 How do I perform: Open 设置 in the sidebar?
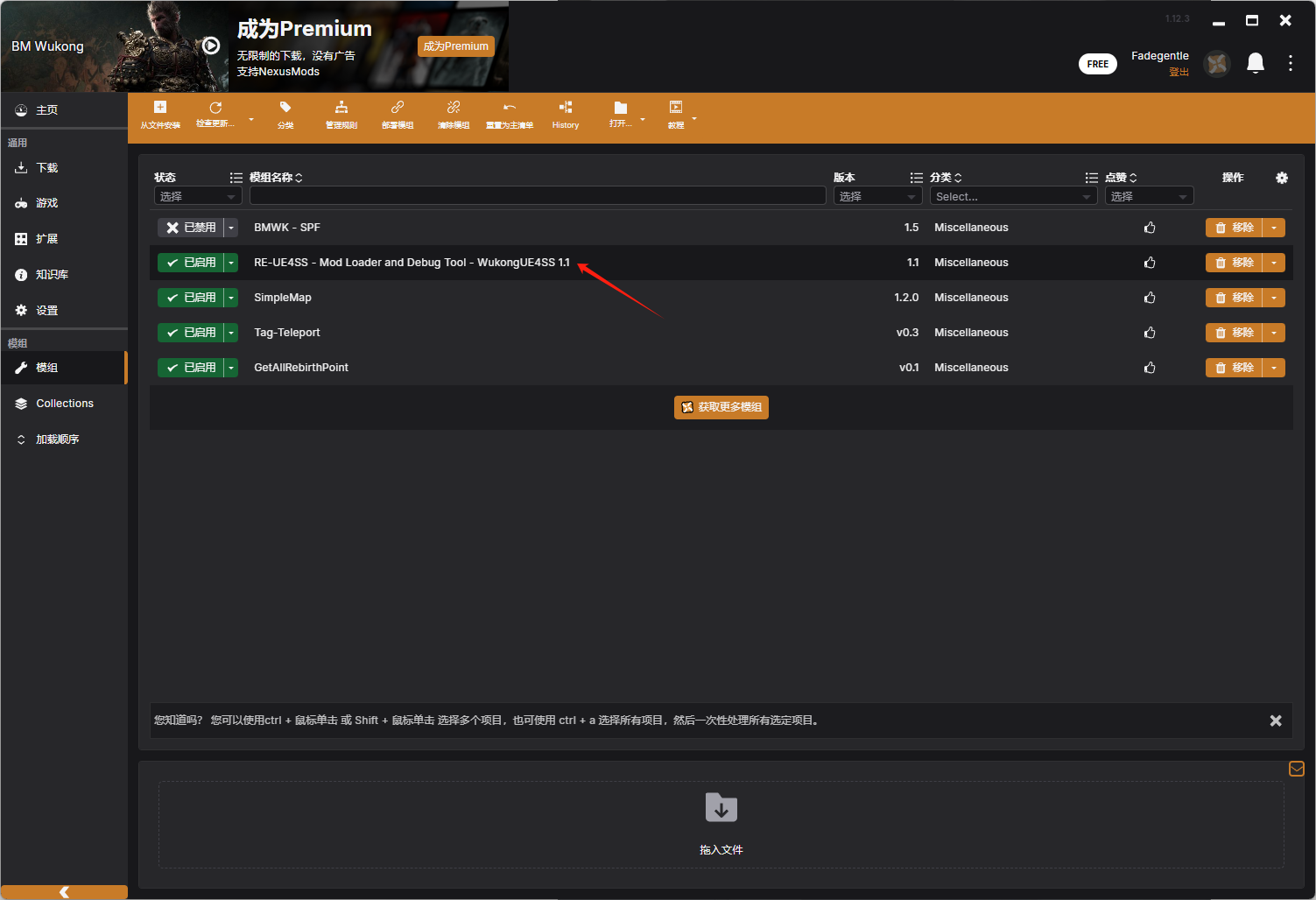click(x=64, y=311)
